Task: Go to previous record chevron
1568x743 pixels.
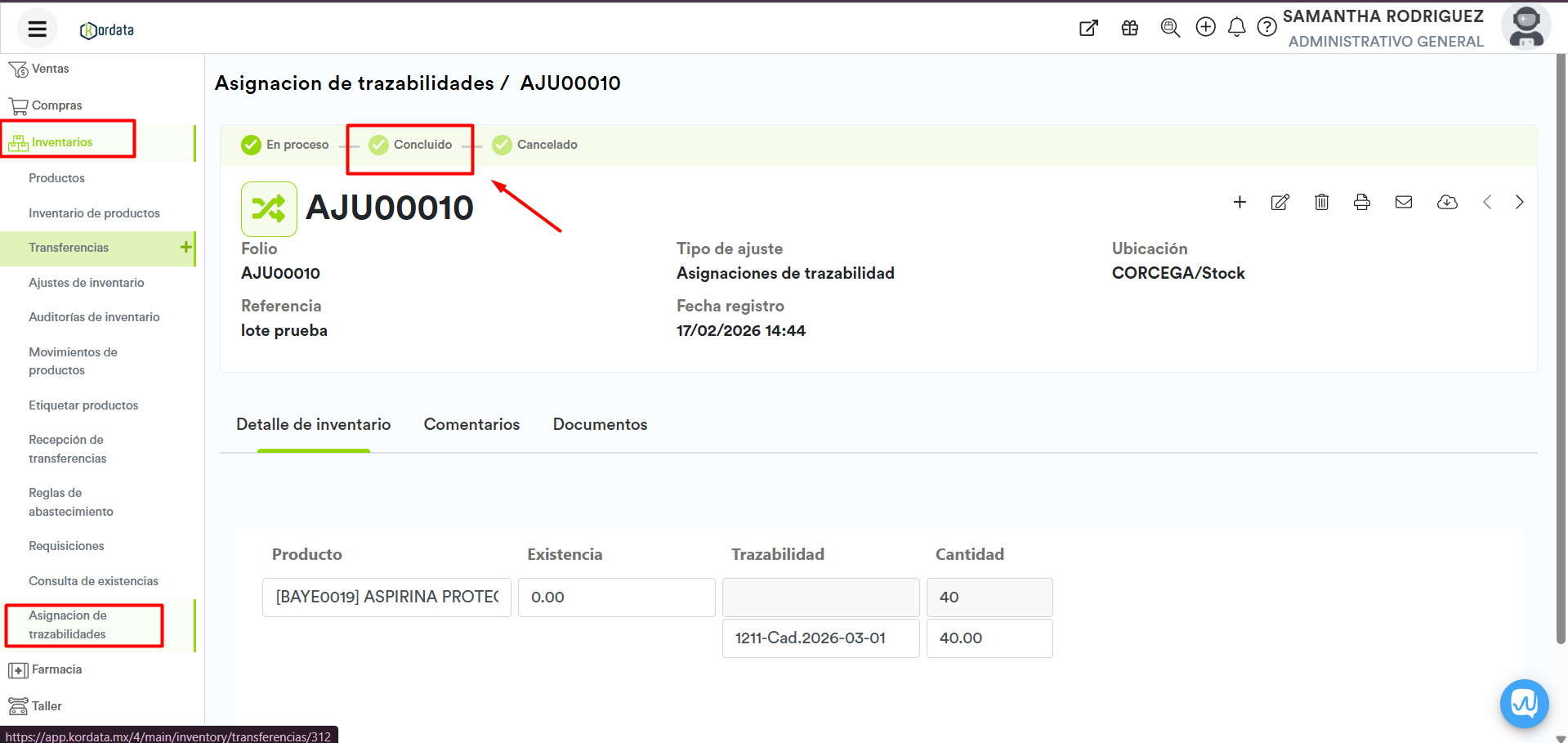Action: tap(1487, 203)
